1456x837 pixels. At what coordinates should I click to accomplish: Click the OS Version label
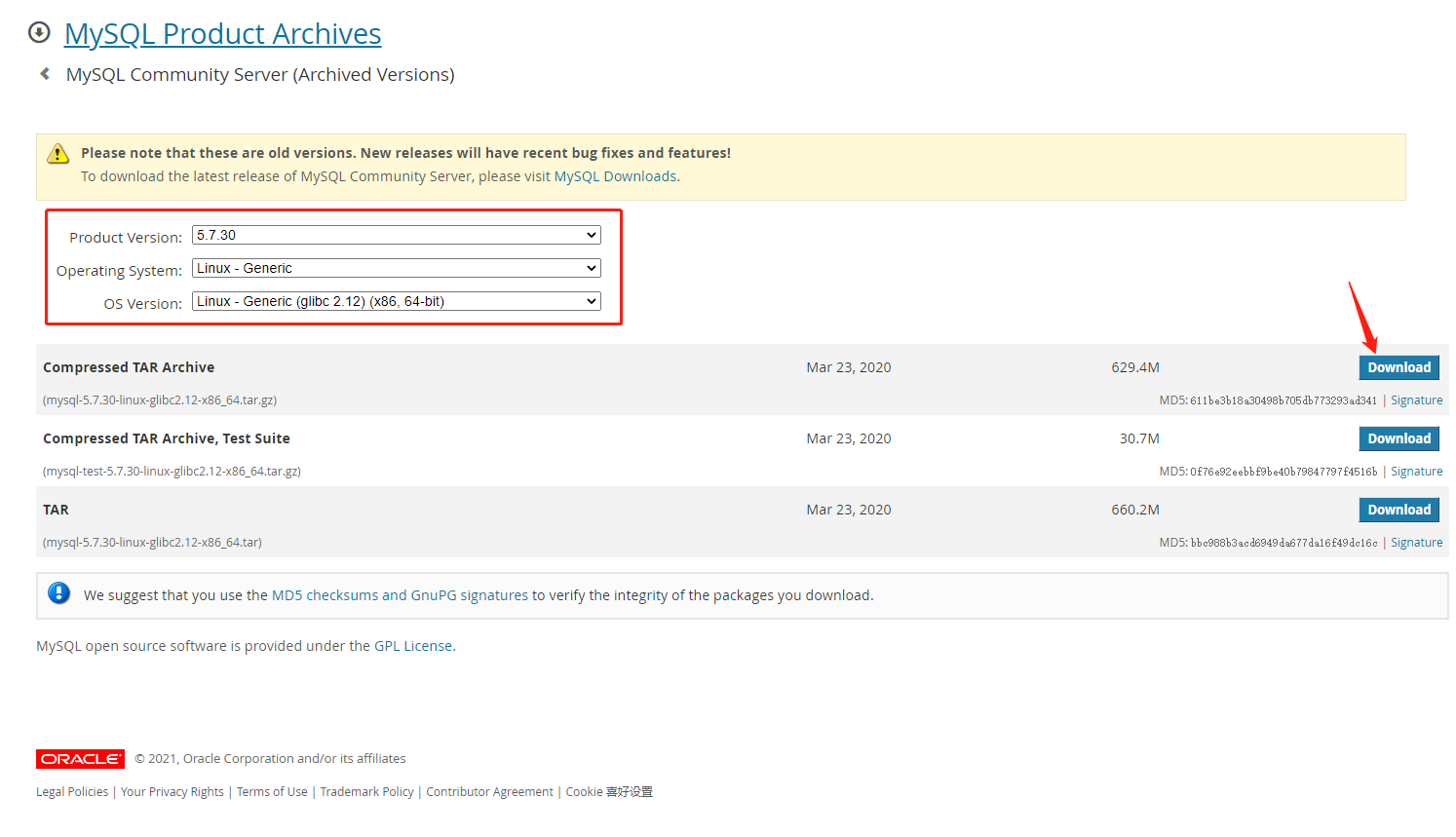coord(143,304)
